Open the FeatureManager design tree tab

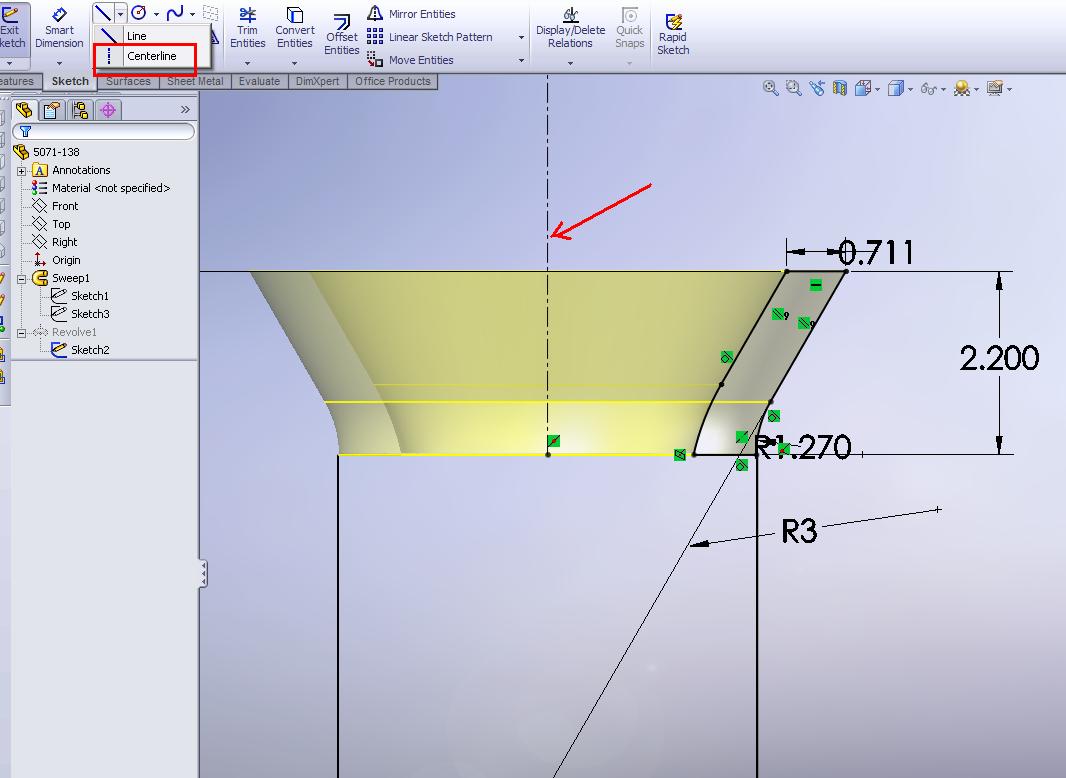tap(24, 110)
